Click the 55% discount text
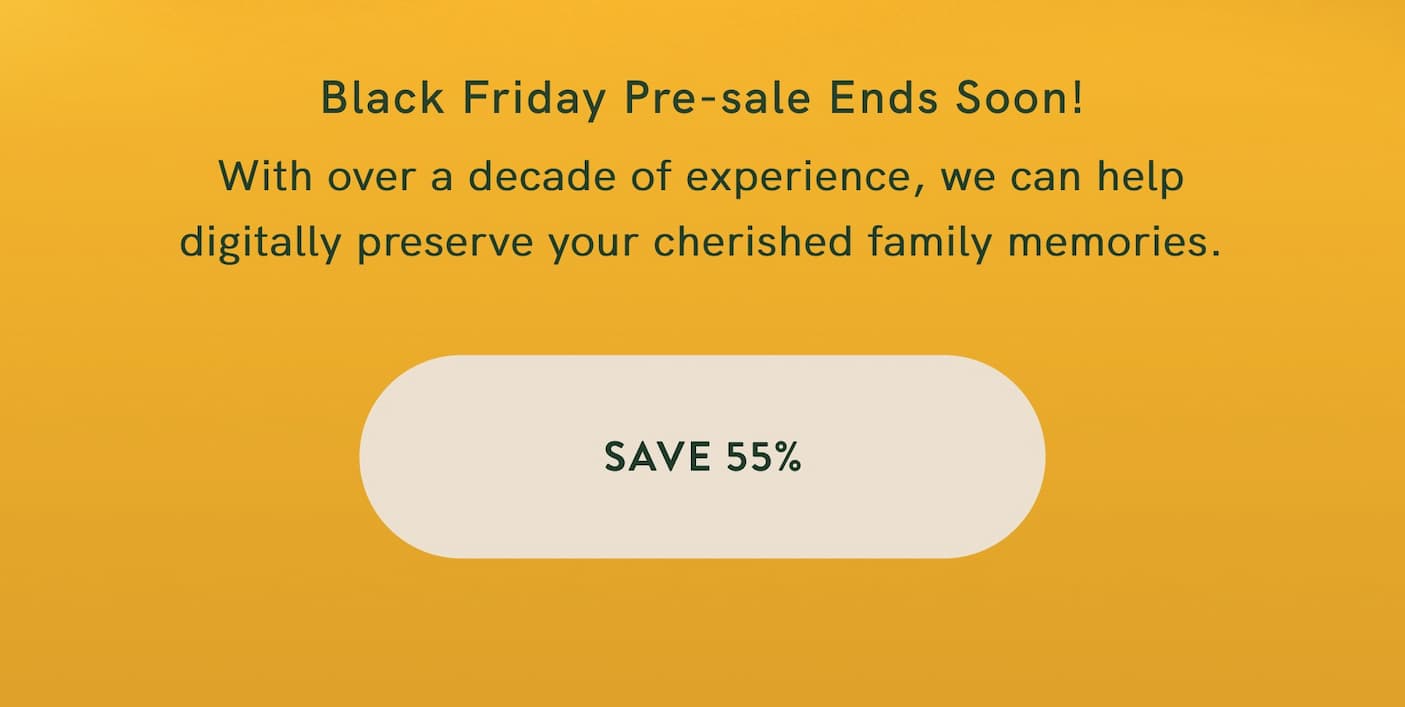 pos(762,457)
